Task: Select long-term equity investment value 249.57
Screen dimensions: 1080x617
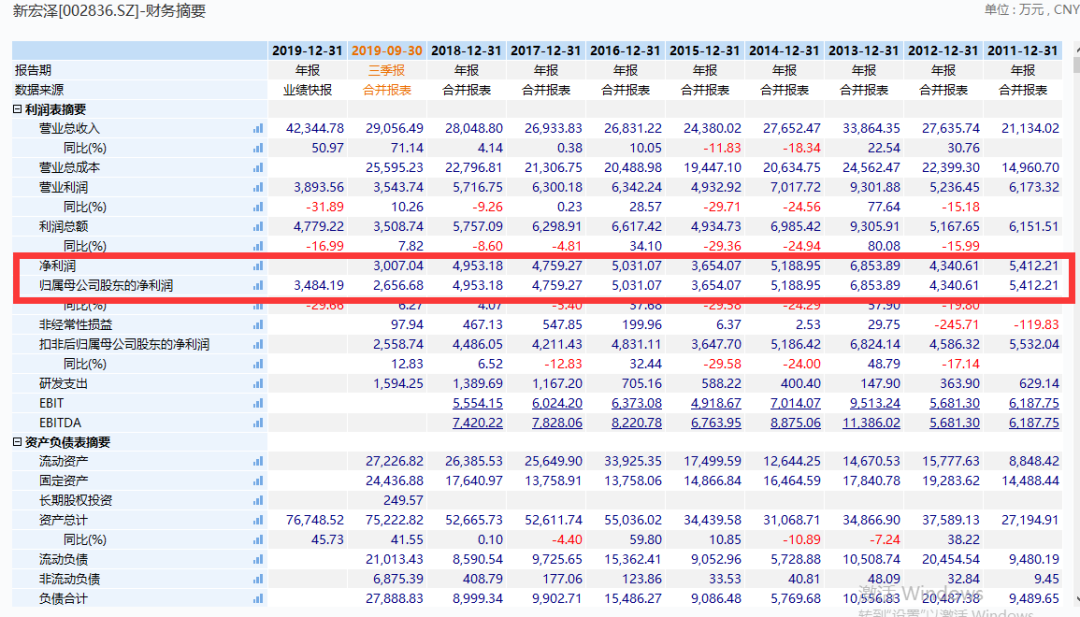Action: 403,501
